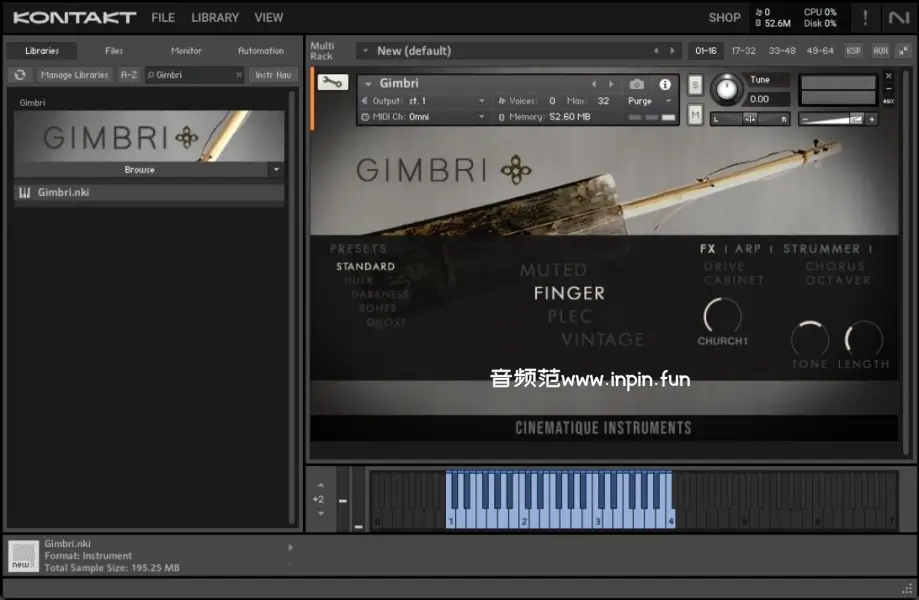Screen dimensions: 919x600
Task: Select the previous multi in rack header
Action: pyautogui.click(x=656, y=51)
